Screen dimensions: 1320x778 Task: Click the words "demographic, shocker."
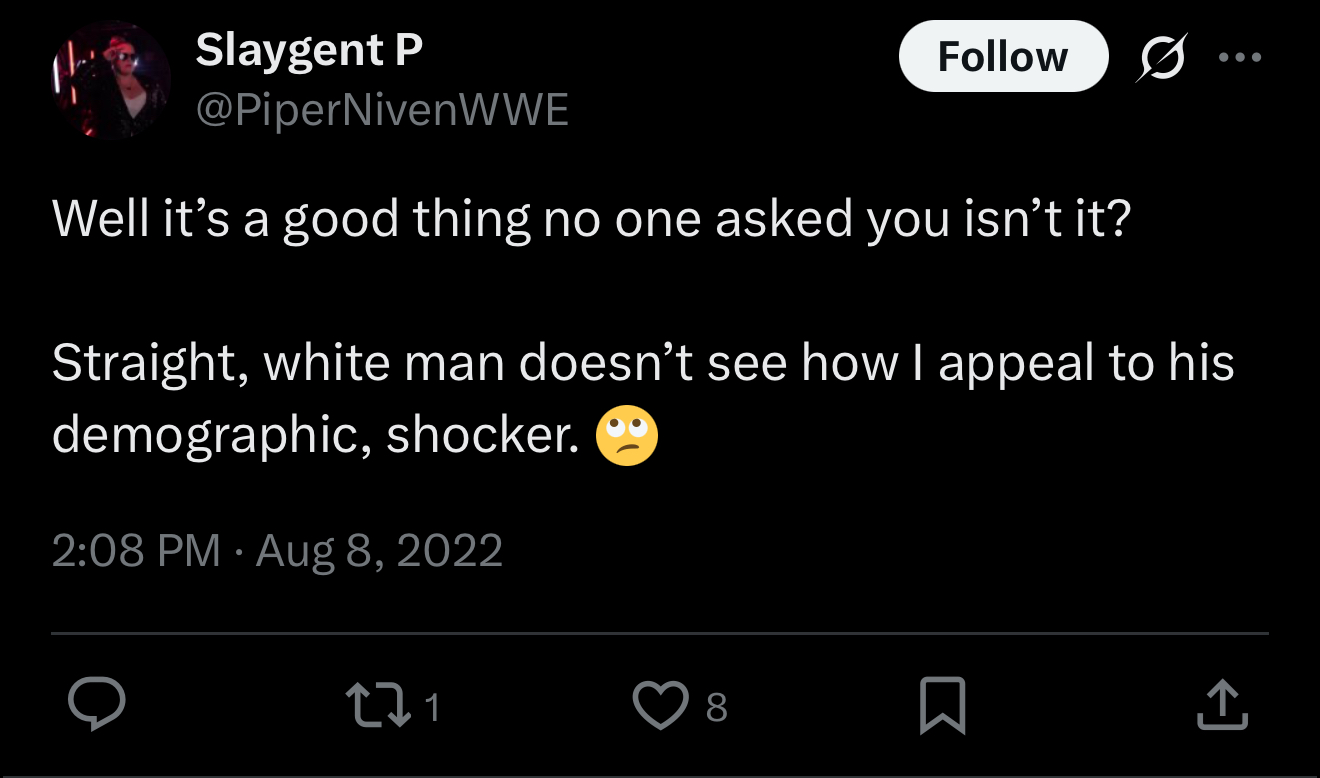pyautogui.click(x=316, y=435)
